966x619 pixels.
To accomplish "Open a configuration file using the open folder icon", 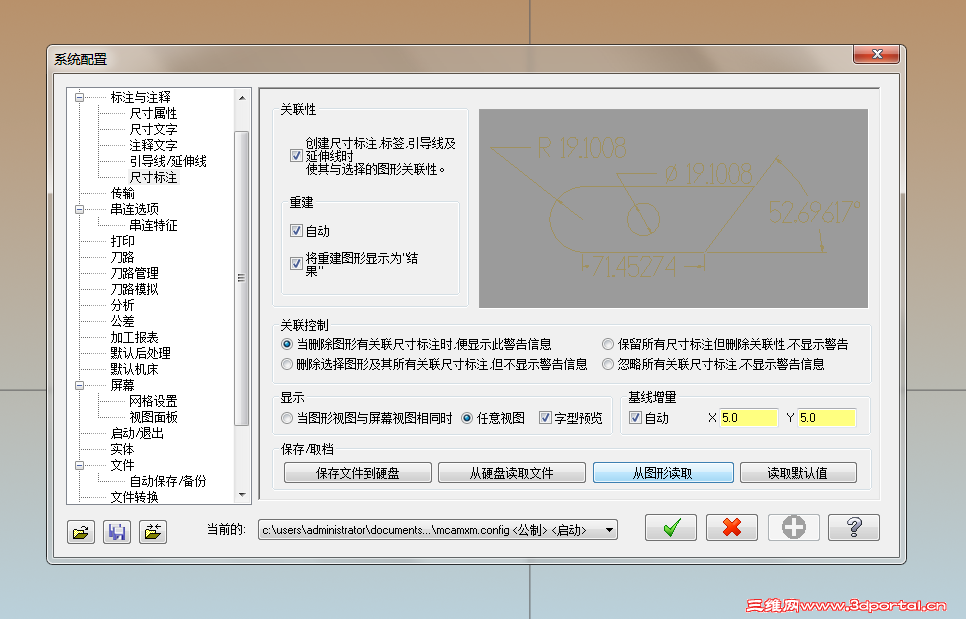I will [x=80, y=532].
